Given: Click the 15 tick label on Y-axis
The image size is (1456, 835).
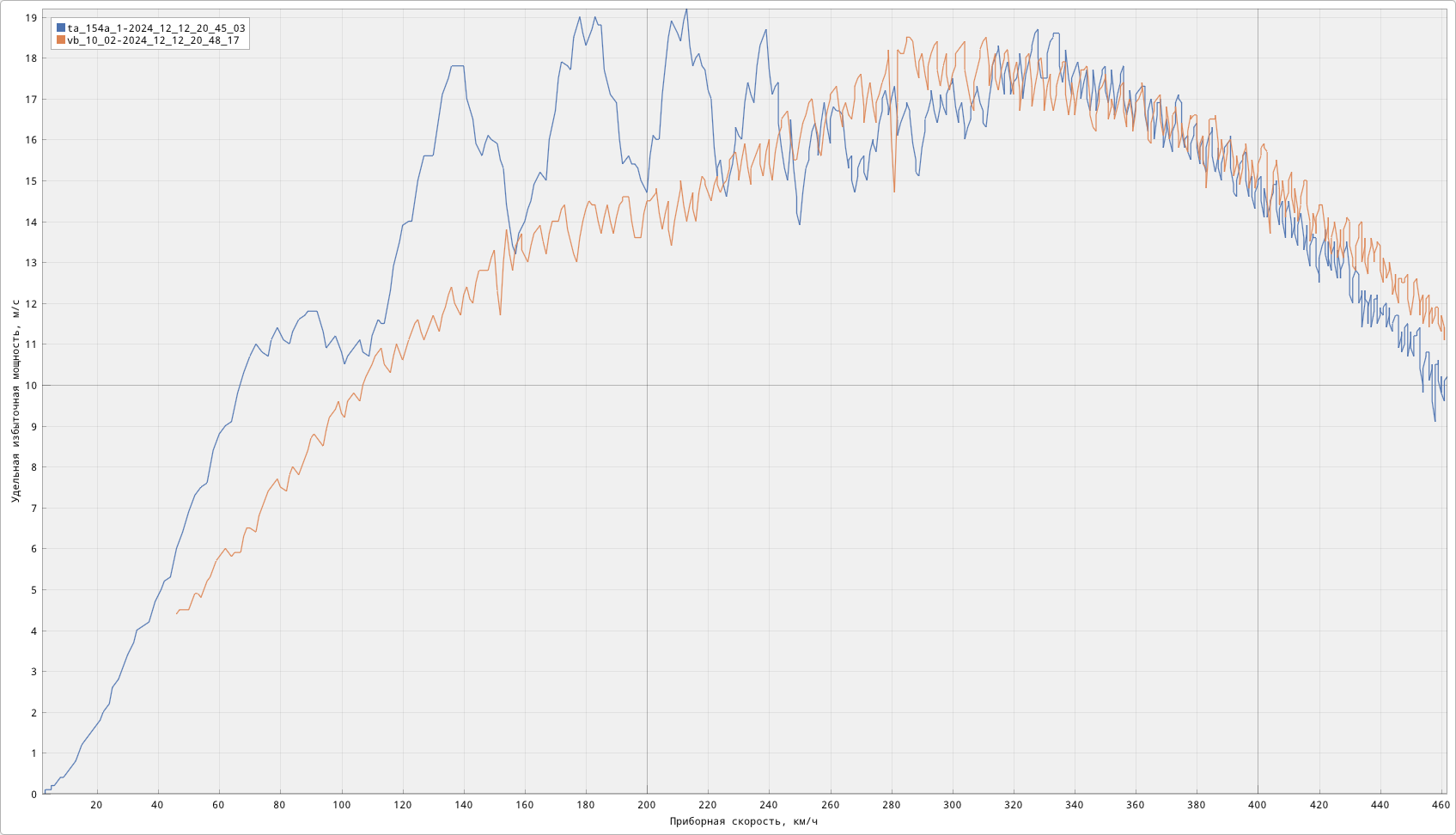Looking at the screenshot, I should (31, 181).
